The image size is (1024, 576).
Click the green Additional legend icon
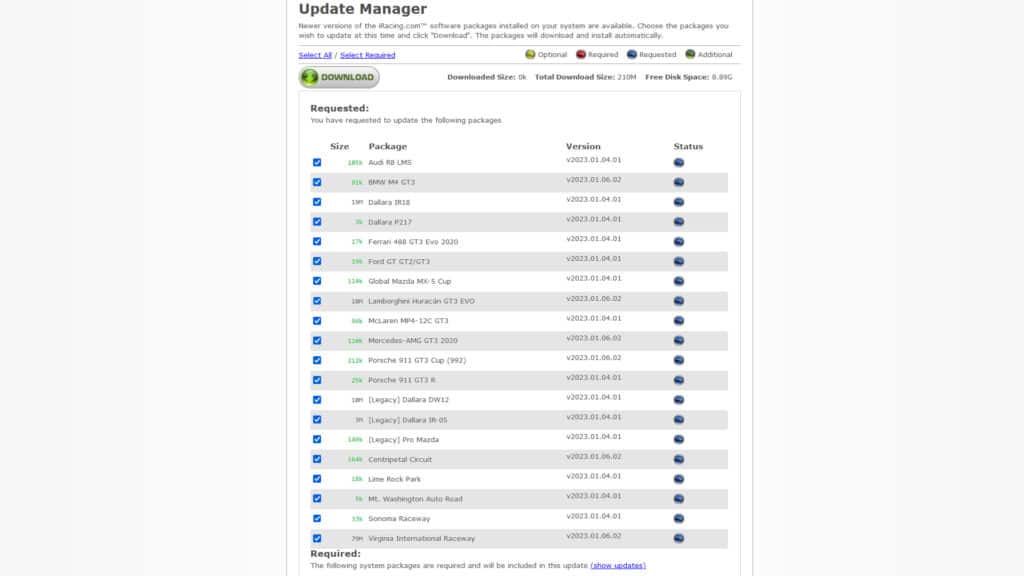point(690,54)
